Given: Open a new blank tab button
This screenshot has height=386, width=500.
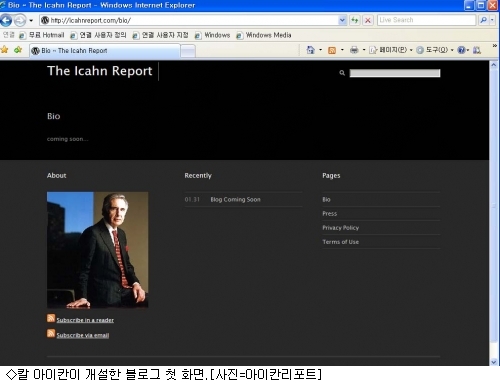Looking at the screenshot, I should coord(188,51).
